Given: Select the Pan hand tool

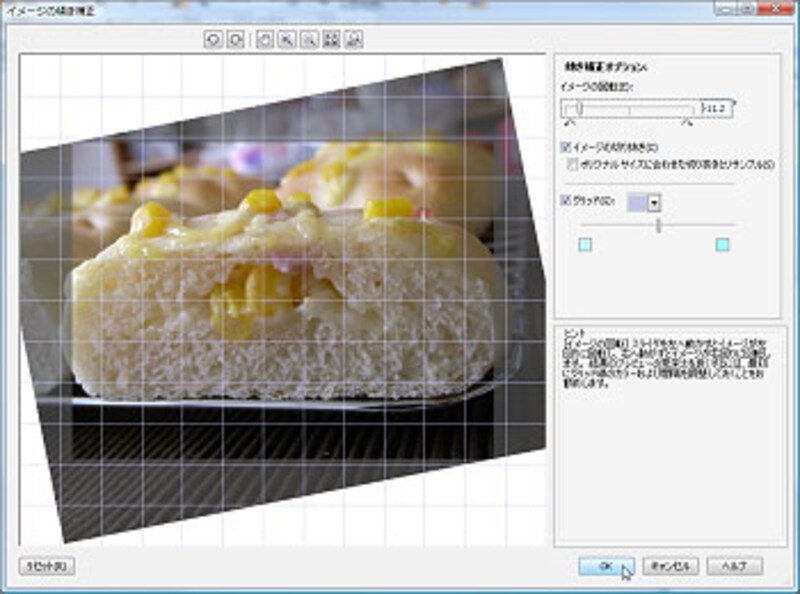Looking at the screenshot, I should (x=264, y=39).
